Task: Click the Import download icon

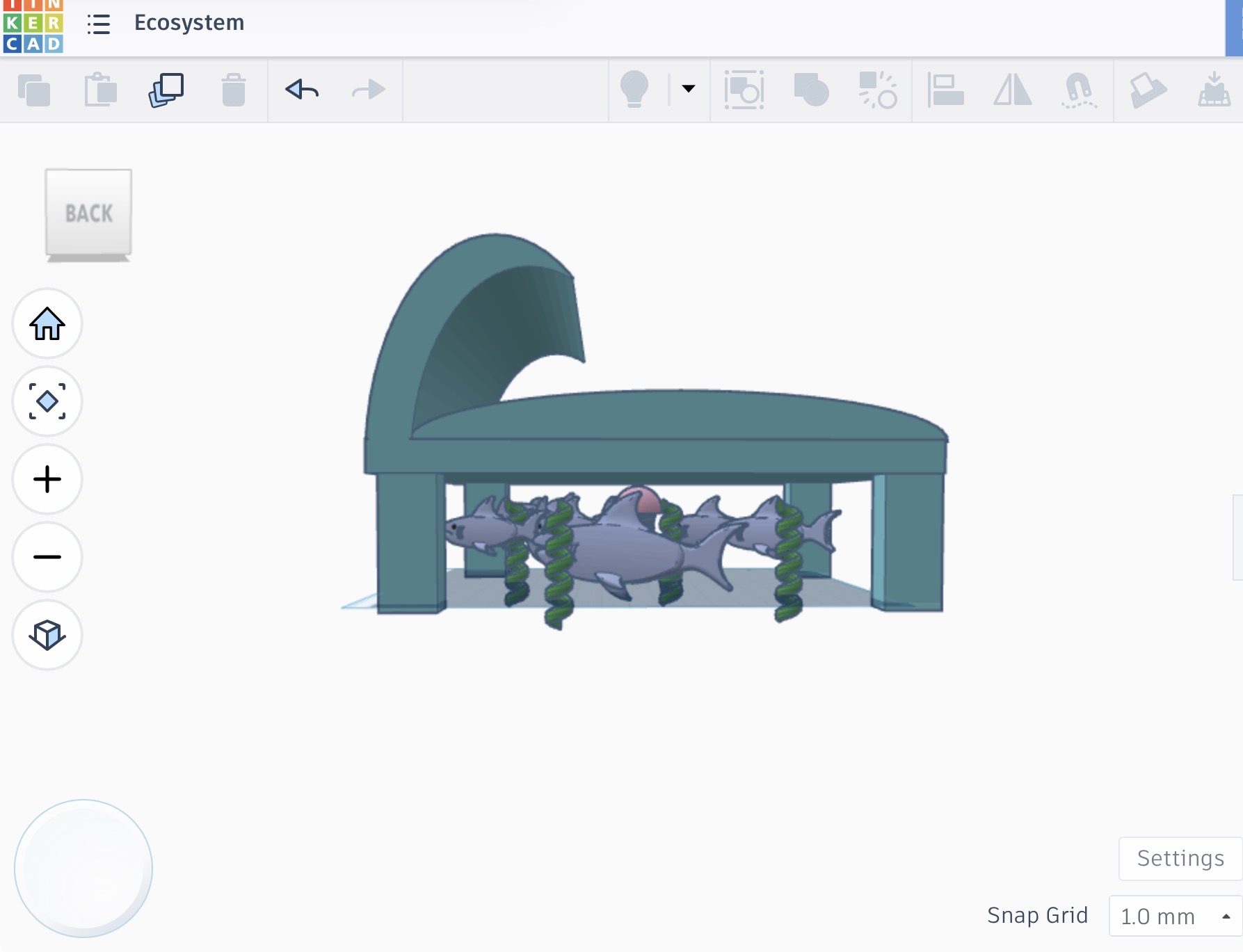Action: pyautogui.click(x=1214, y=89)
